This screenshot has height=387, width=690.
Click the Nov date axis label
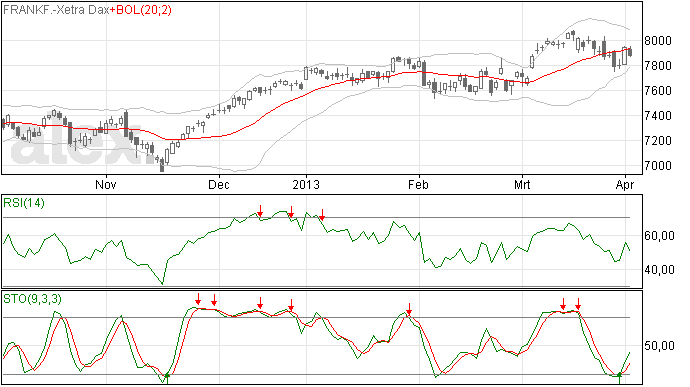(x=106, y=184)
